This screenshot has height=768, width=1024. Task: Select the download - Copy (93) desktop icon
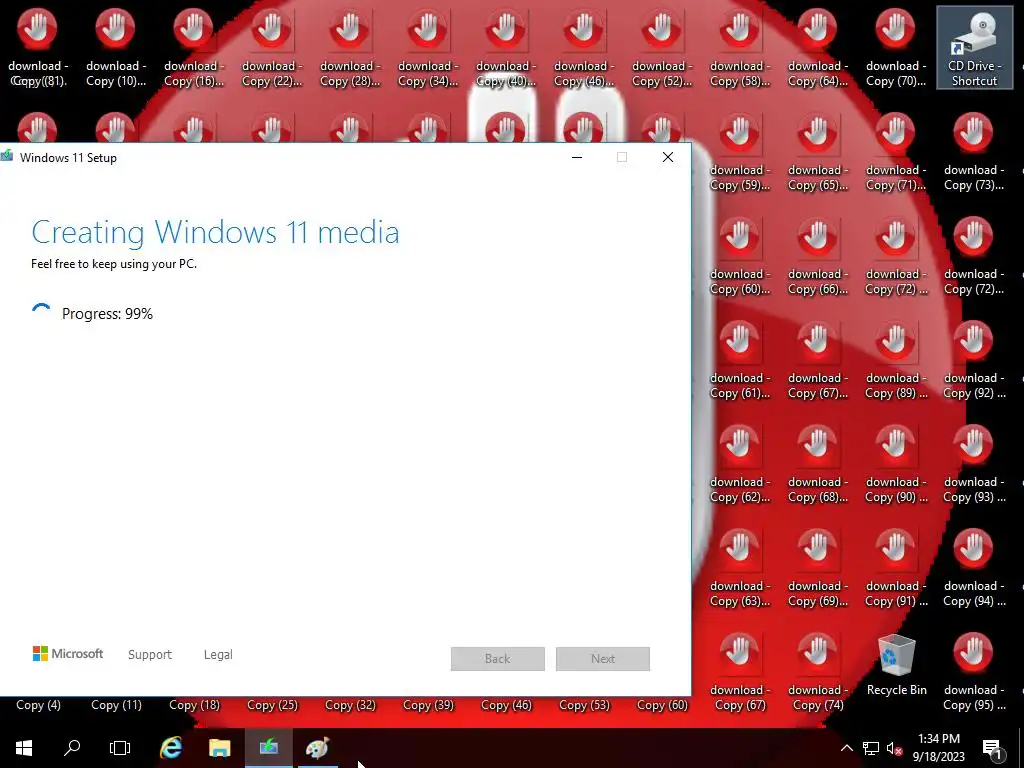coord(974,463)
